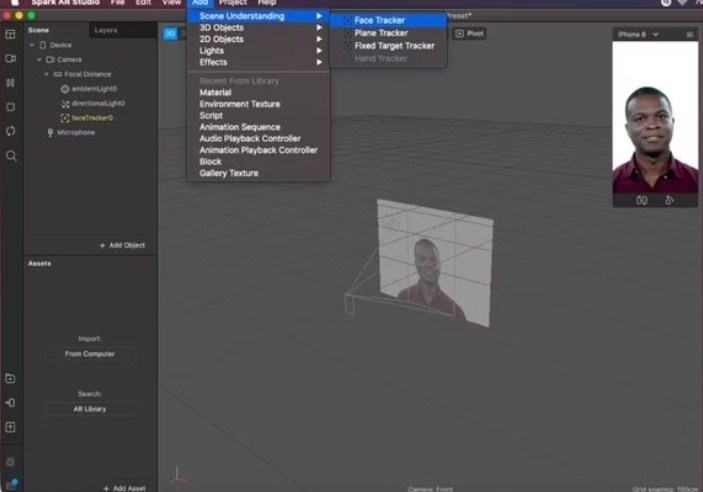This screenshot has width=703, height=492.
Task: Click the layout panel icon in left sidebar
Action: (x=11, y=34)
